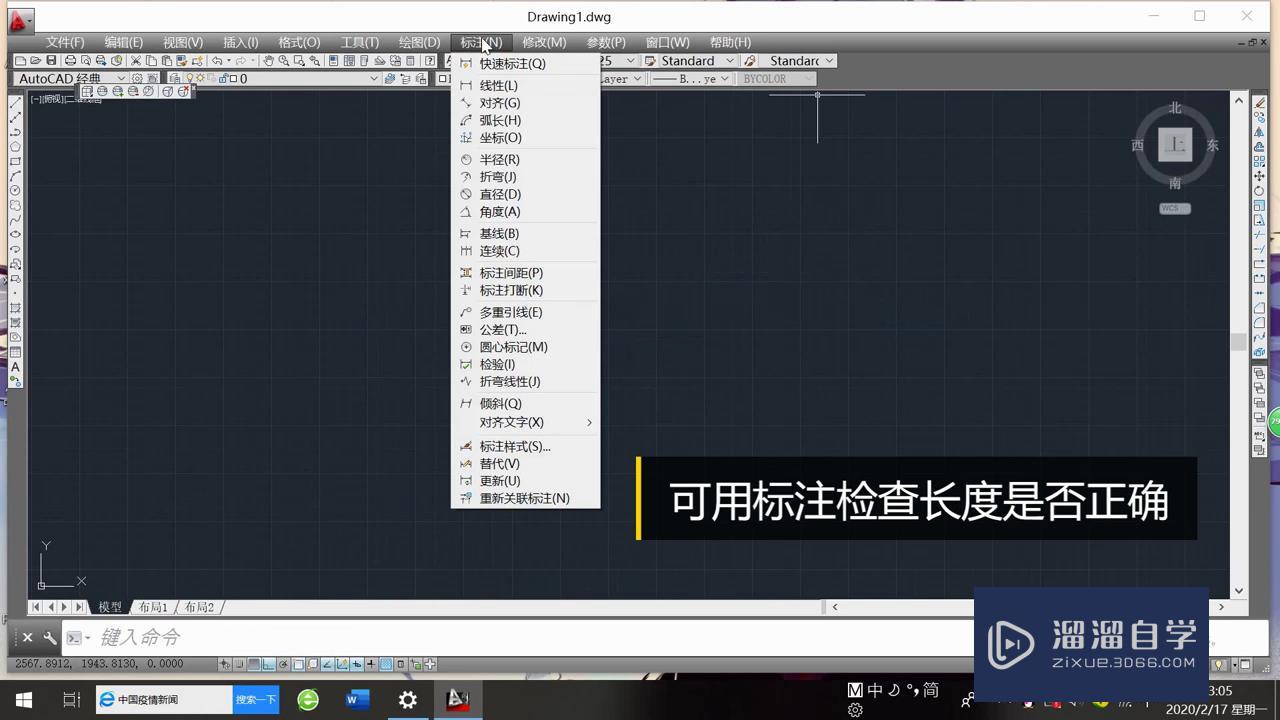Choose 线性(L) from the dimension menu
The image size is (1280, 720).
498,85
